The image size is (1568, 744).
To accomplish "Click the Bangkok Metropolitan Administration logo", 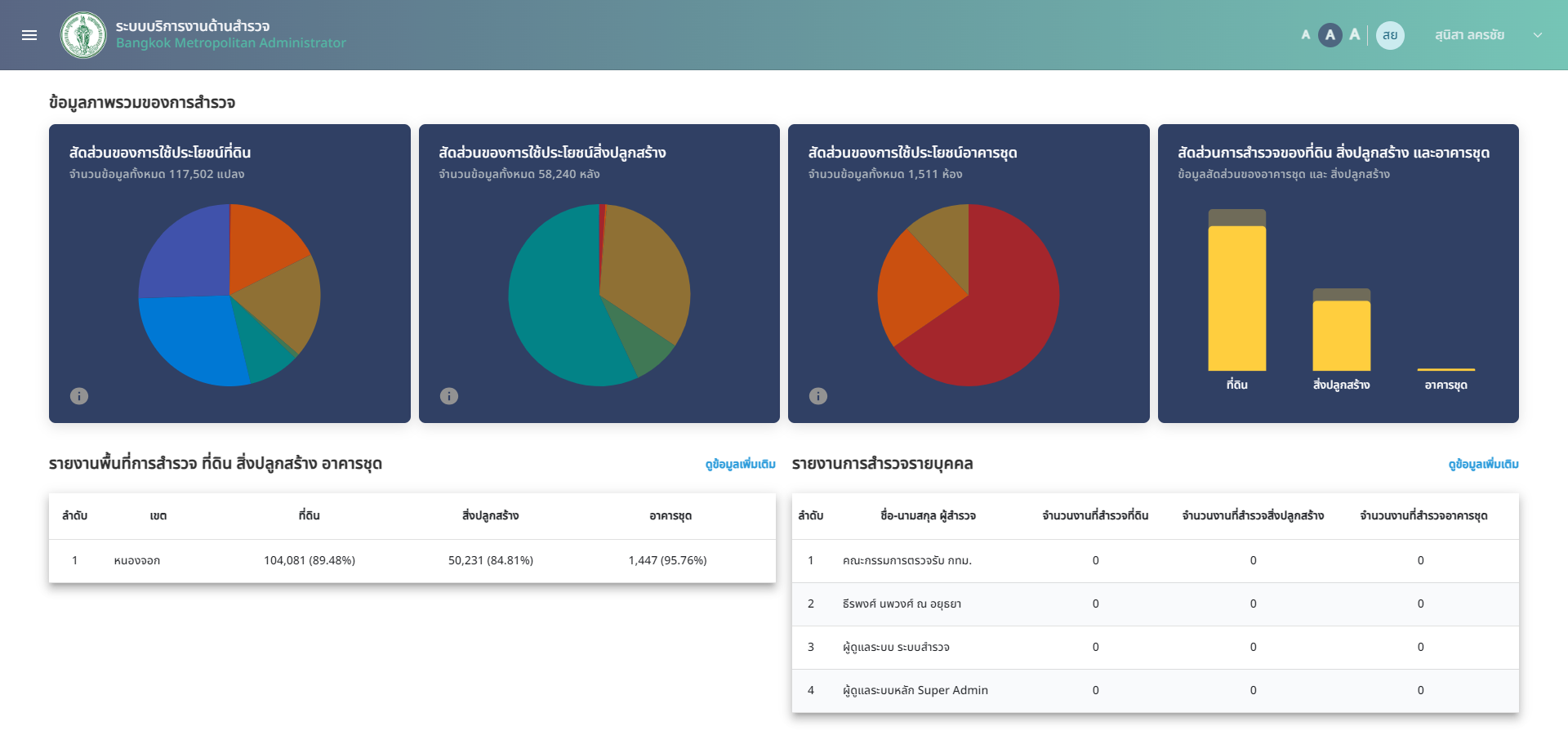I will pyautogui.click(x=83, y=35).
